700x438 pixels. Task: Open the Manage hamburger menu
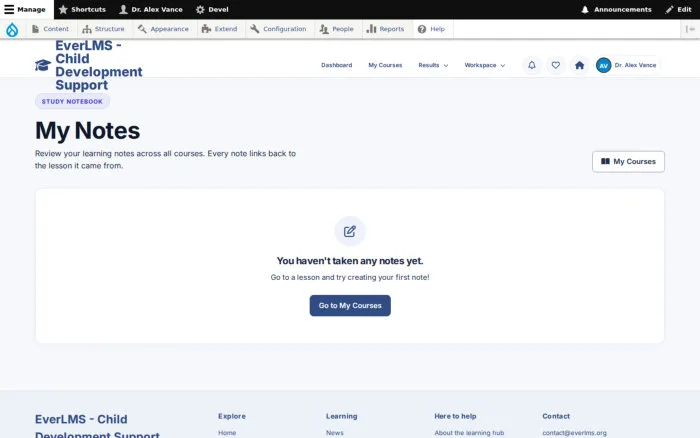point(25,9)
